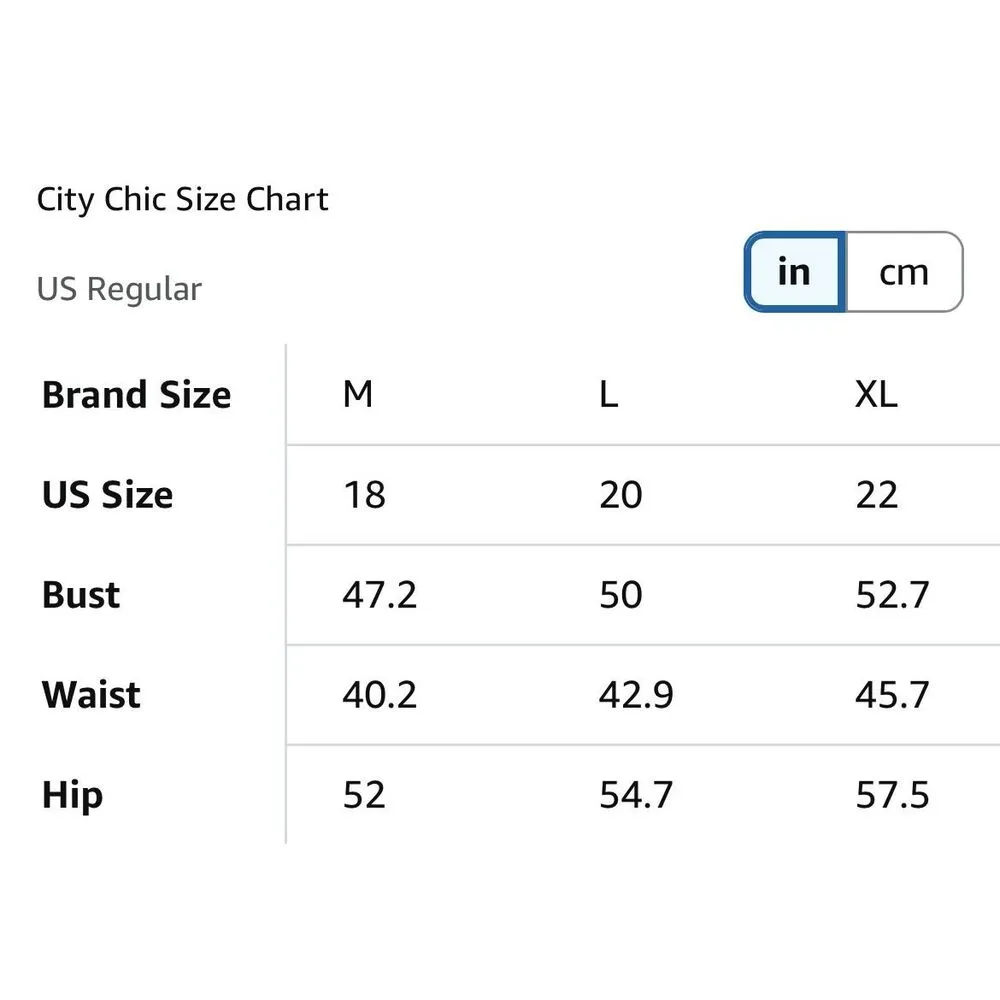
Task: Click the 42.9 waist measurement
Action: click(636, 695)
